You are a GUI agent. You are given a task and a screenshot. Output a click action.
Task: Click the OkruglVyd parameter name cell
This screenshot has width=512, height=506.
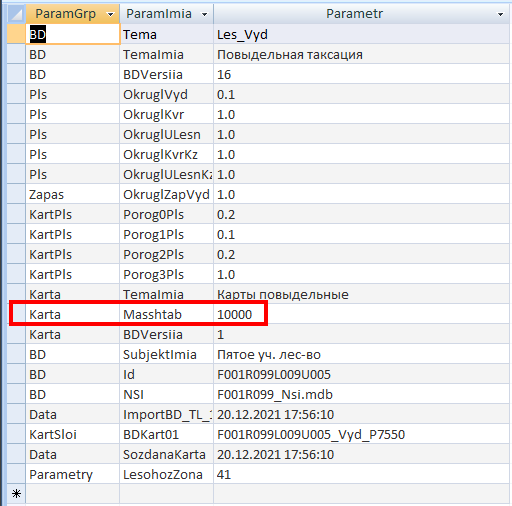pyautogui.click(x=166, y=94)
